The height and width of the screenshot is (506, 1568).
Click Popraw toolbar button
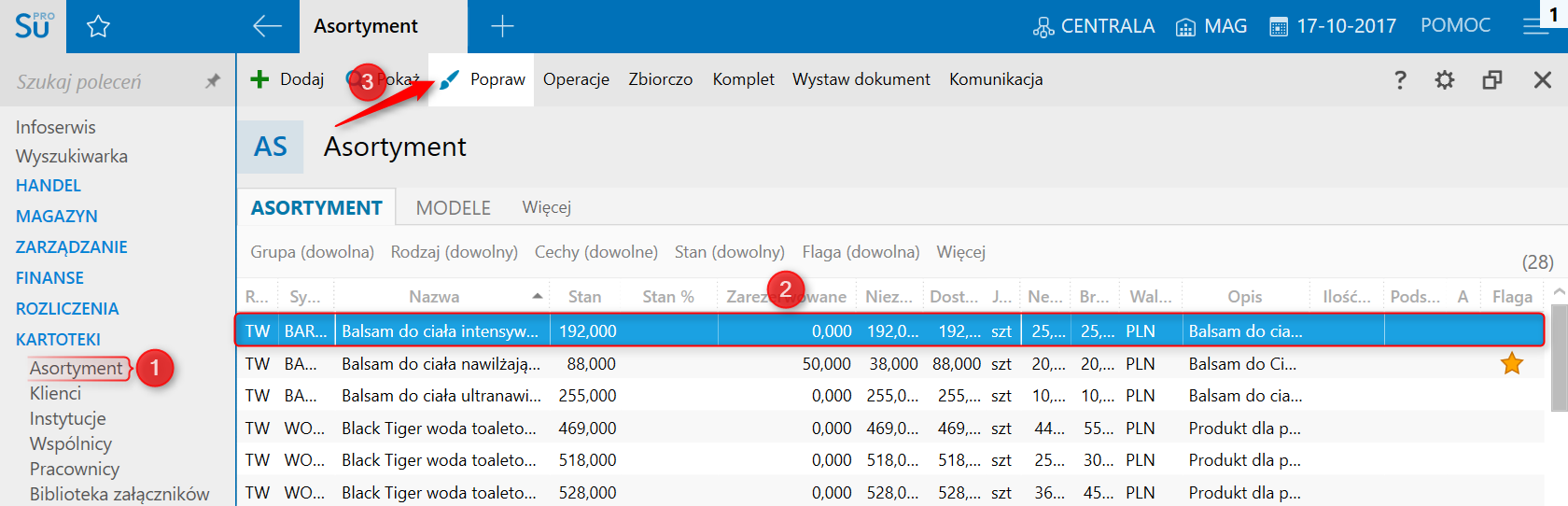click(x=482, y=79)
